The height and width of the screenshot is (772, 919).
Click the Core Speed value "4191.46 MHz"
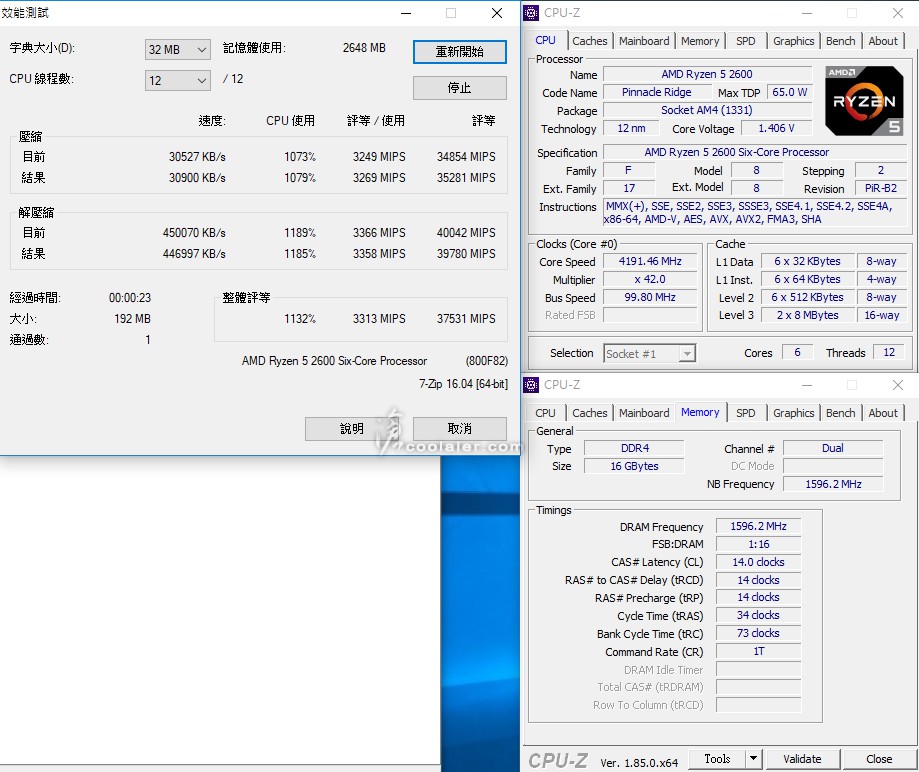pyautogui.click(x=650, y=261)
